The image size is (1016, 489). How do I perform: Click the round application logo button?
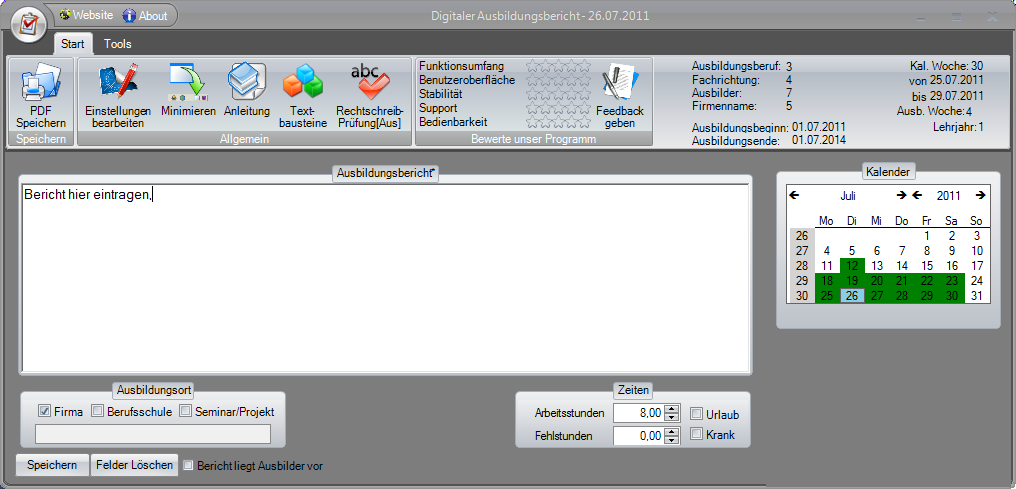click(30, 23)
